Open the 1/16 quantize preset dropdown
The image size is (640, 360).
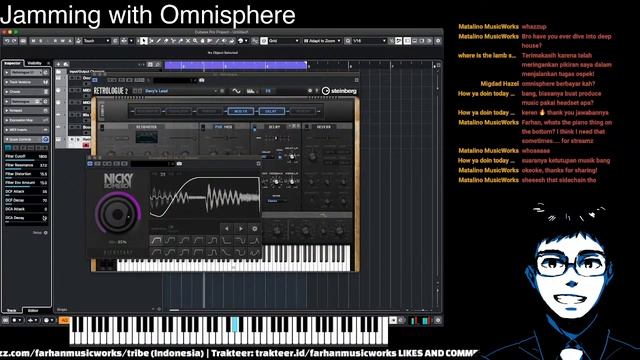(369, 41)
